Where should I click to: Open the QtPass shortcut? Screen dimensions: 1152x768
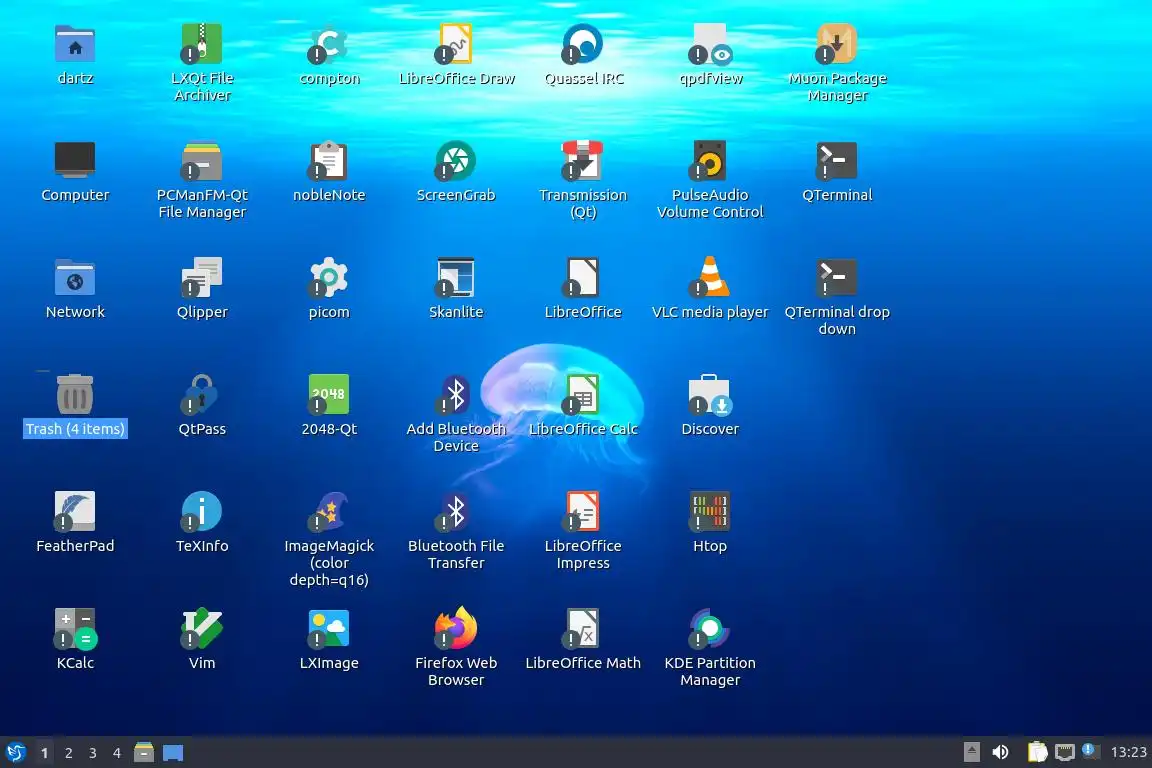202,395
